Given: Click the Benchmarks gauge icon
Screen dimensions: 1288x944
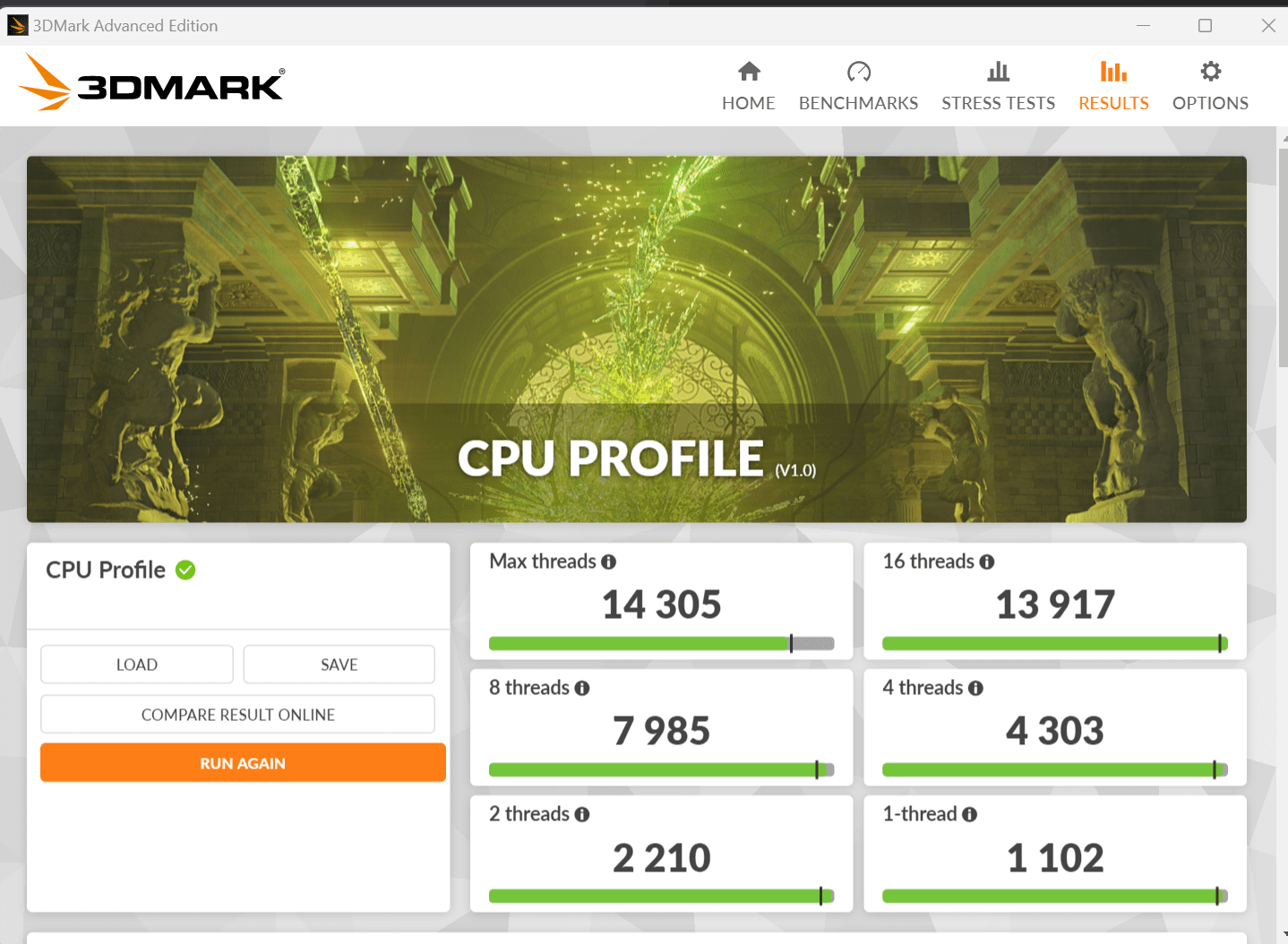Looking at the screenshot, I should pyautogui.click(x=858, y=71).
